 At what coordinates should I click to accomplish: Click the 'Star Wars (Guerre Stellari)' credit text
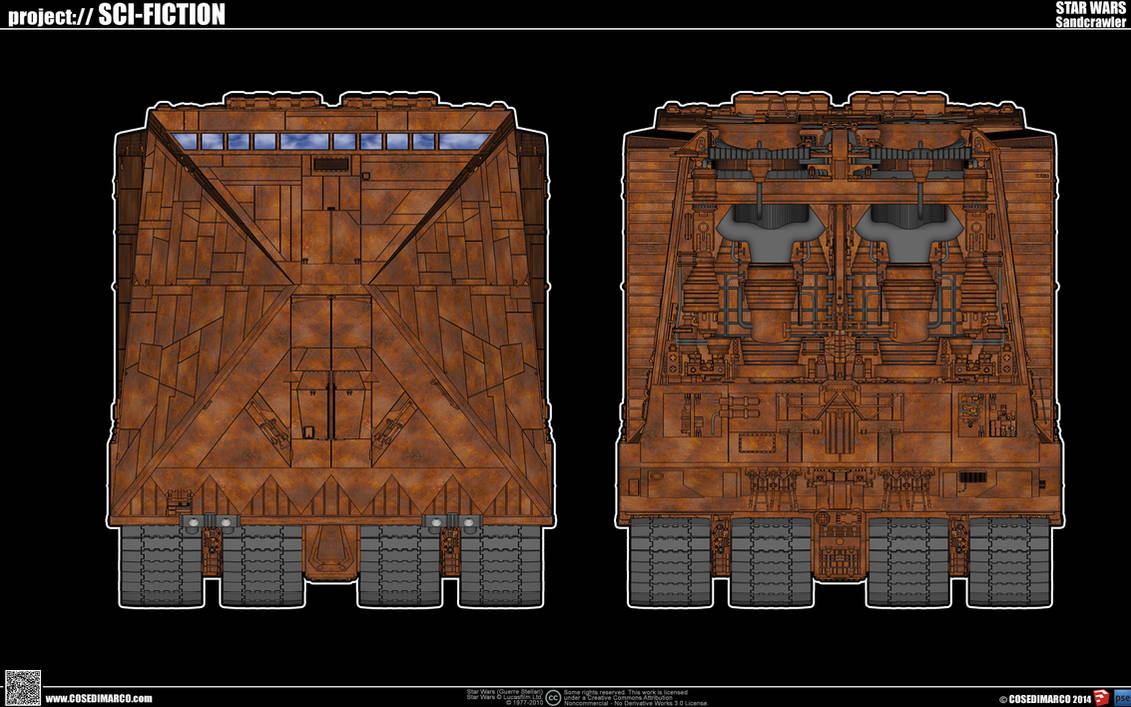tap(504, 697)
